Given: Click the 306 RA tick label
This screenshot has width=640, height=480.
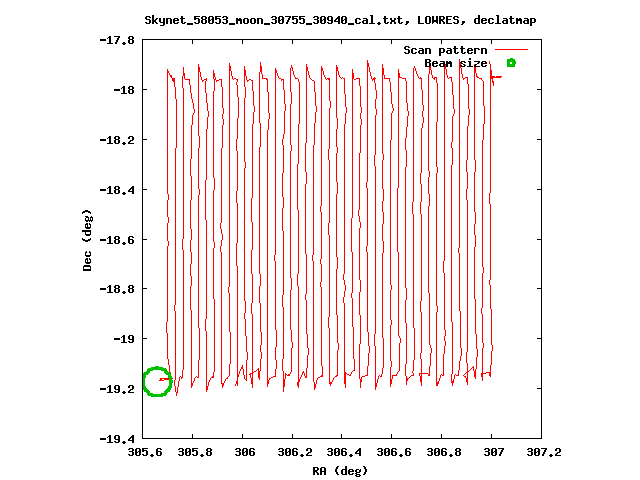Looking at the screenshot, I should coord(244,452).
